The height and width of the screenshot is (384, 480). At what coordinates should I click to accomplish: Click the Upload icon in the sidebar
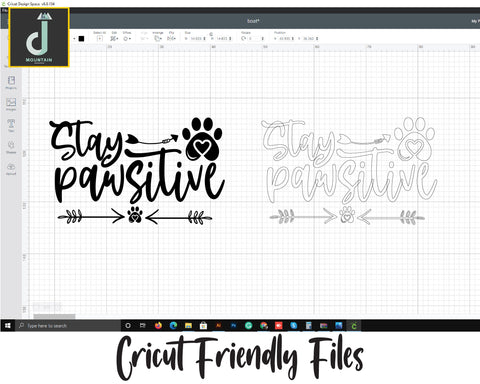pos(11,168)
